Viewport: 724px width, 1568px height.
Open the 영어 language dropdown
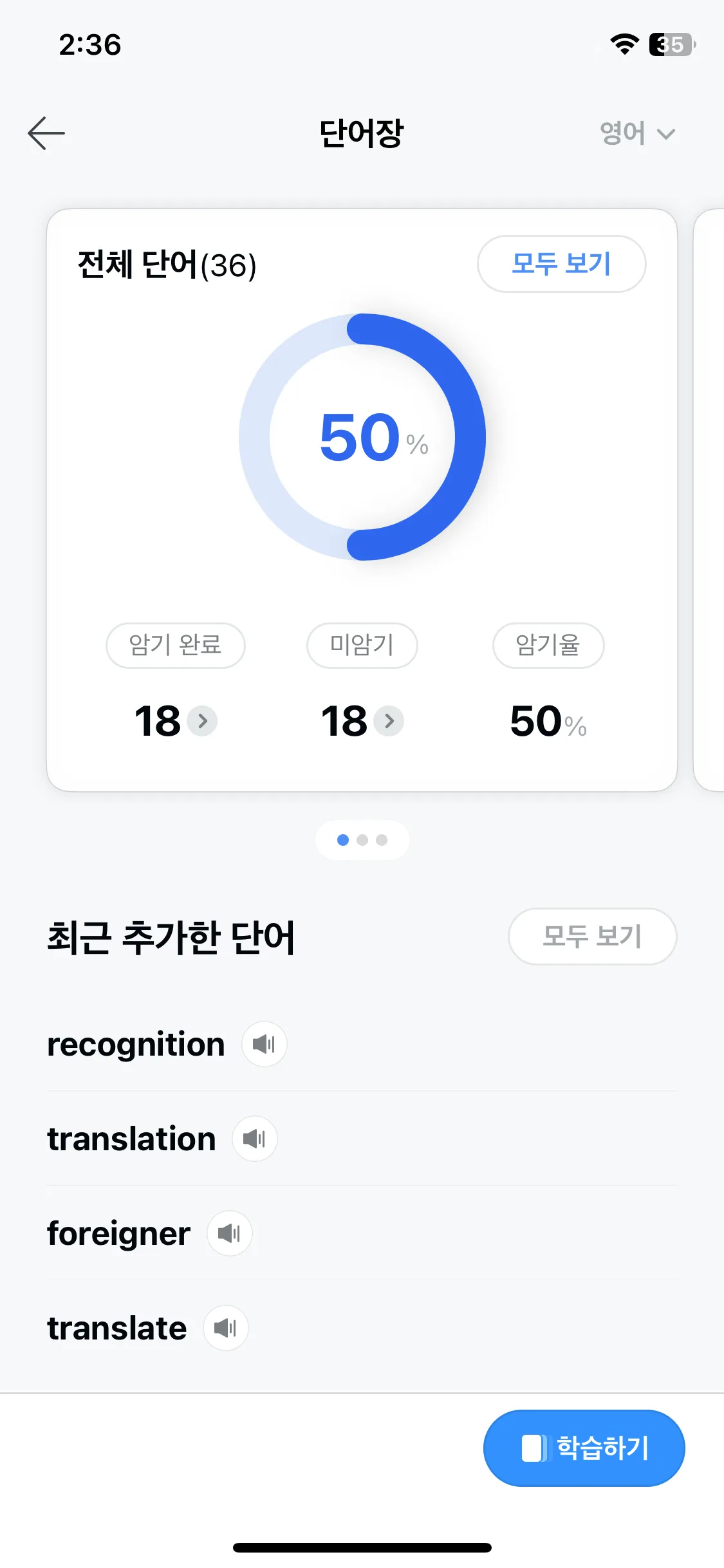click(637, 133)
